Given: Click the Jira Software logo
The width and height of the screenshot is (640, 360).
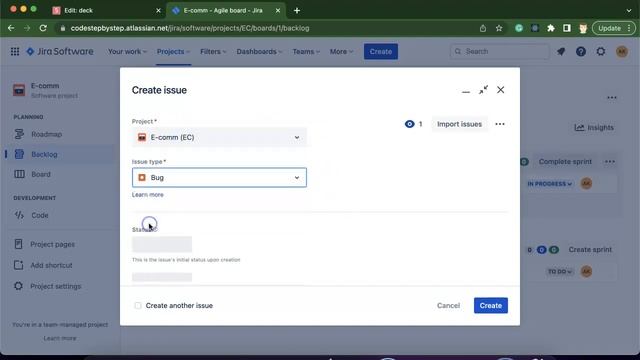Looking at the screenshot, I should pyautogui.click(x=60, y=51).
